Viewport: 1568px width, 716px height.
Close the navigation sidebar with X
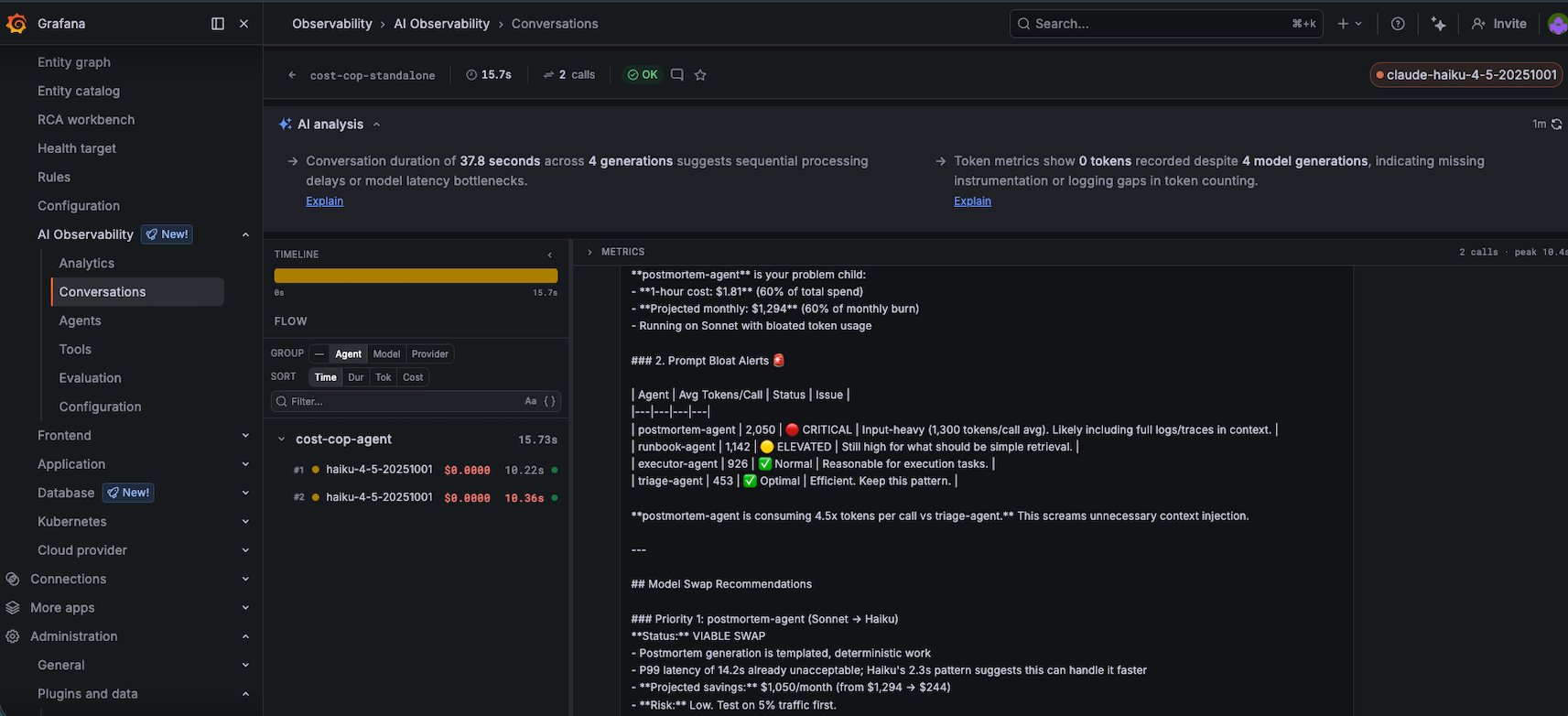tap(243, 24)
